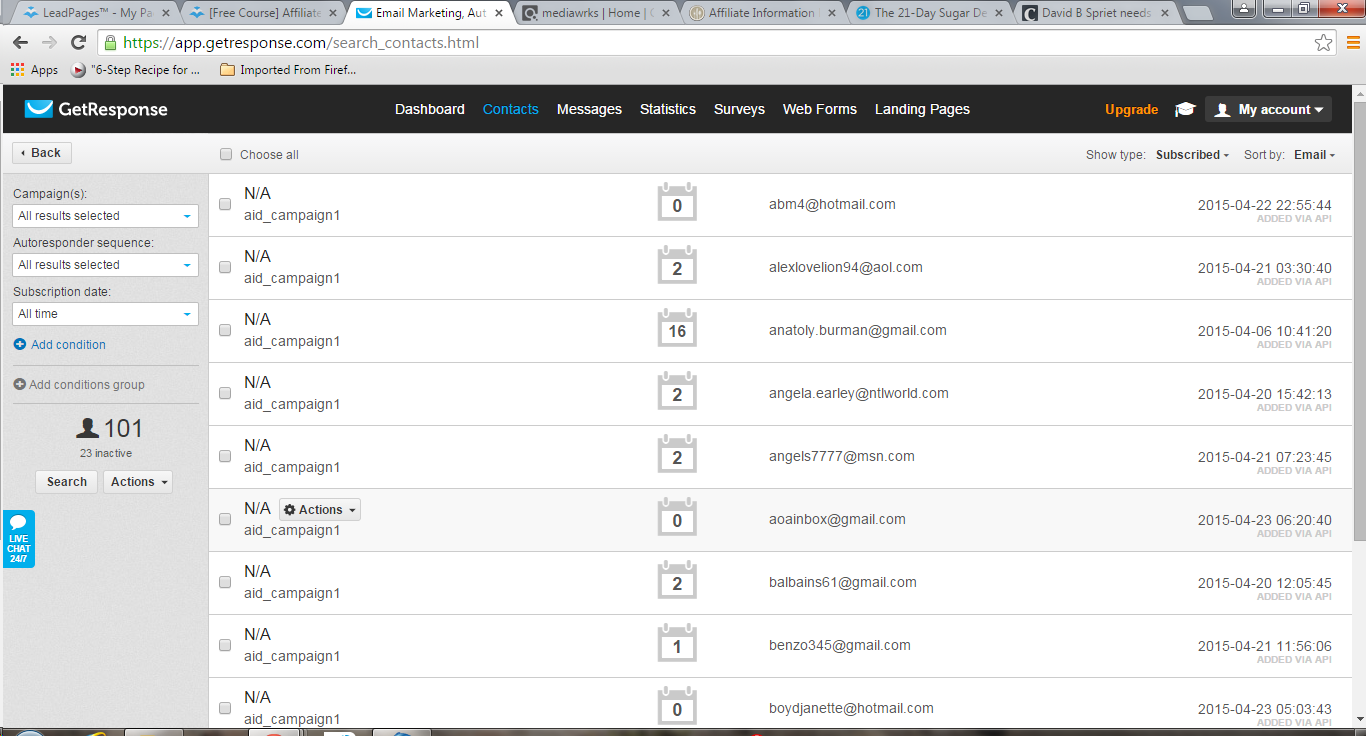Image resolution: width=1366 pixels, height=736 pixels.
Task: Open the 6-Step Recipe bookmark
Action: coord(136,70)
